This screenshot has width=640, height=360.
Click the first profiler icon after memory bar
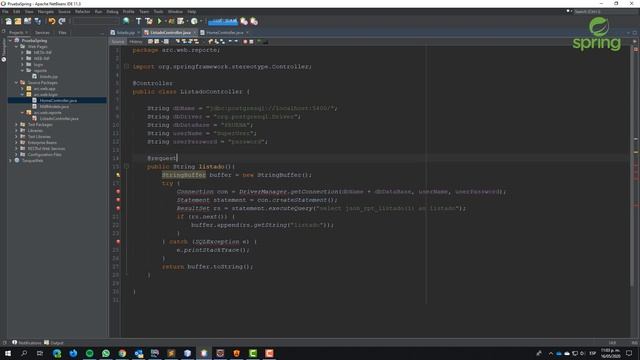(244, 21)
